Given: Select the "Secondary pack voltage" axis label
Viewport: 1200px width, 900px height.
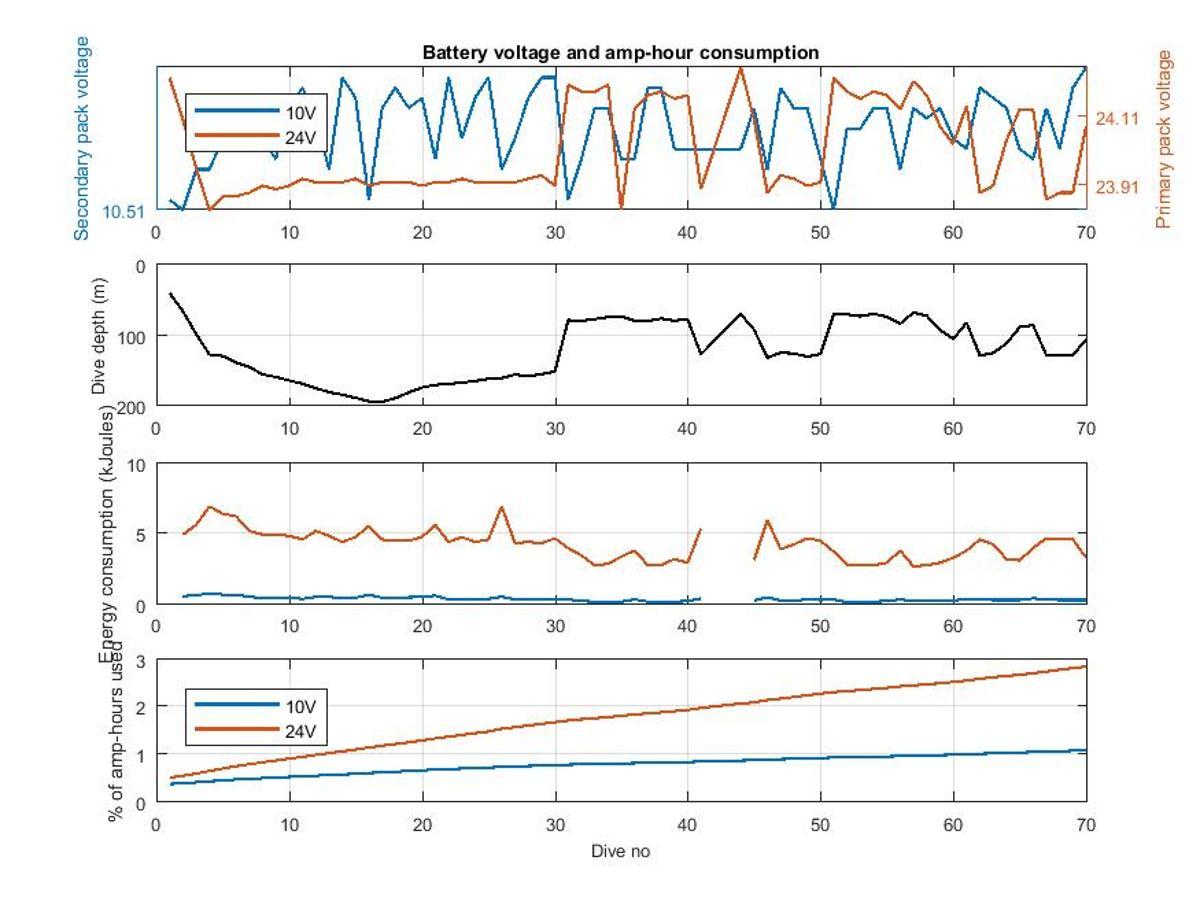Looking at the screenshot, I should click(82, 138).
